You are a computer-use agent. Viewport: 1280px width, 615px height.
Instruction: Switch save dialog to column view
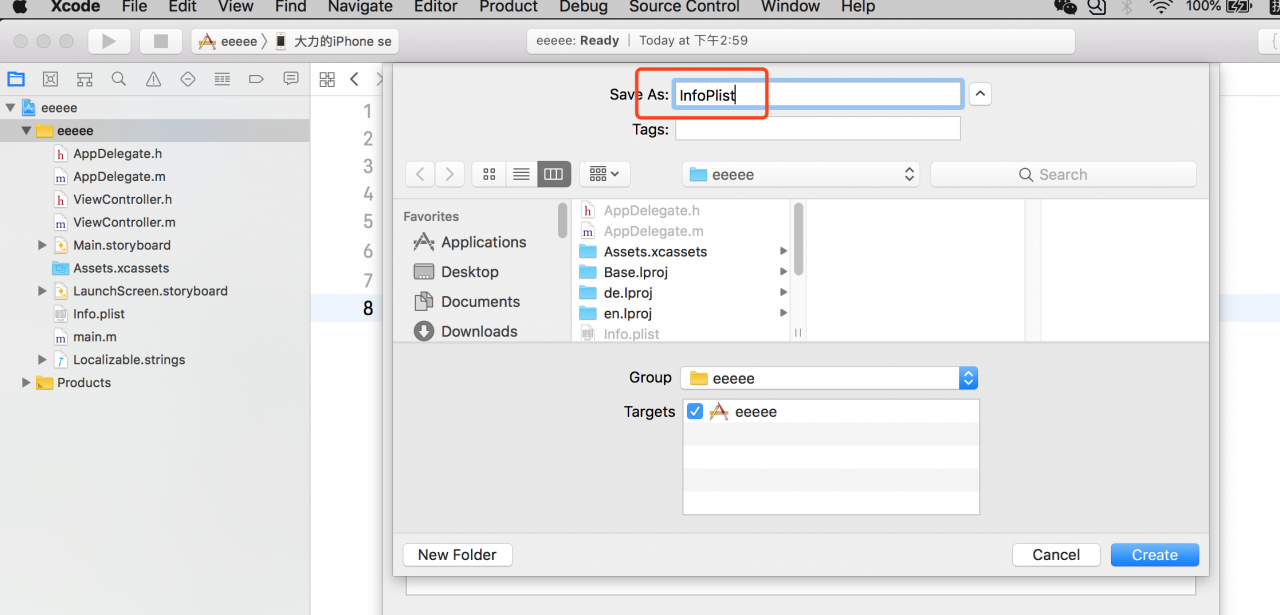point(554,174)
